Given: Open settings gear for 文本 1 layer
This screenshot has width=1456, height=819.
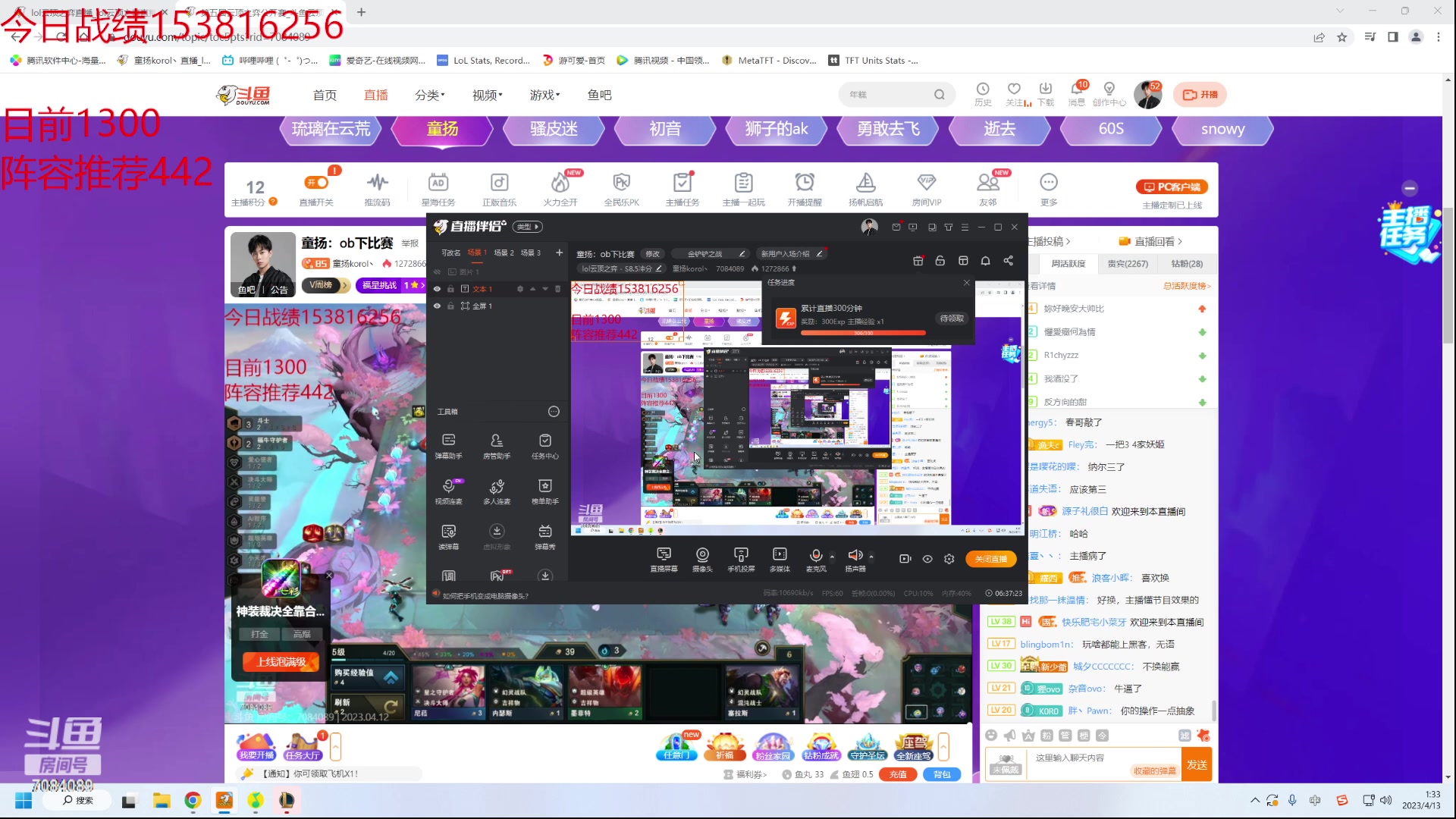Looking at the screenshot, I should (x=520, y=289).
